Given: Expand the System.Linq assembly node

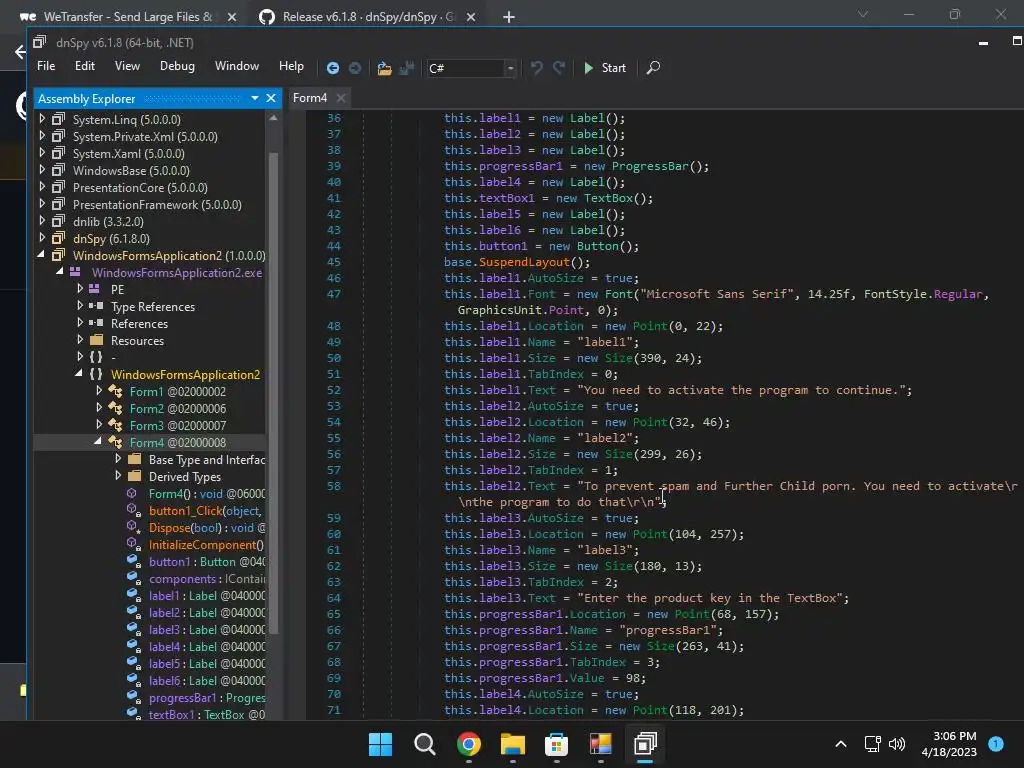Looking at the screenshot, I should pos(42,119).
